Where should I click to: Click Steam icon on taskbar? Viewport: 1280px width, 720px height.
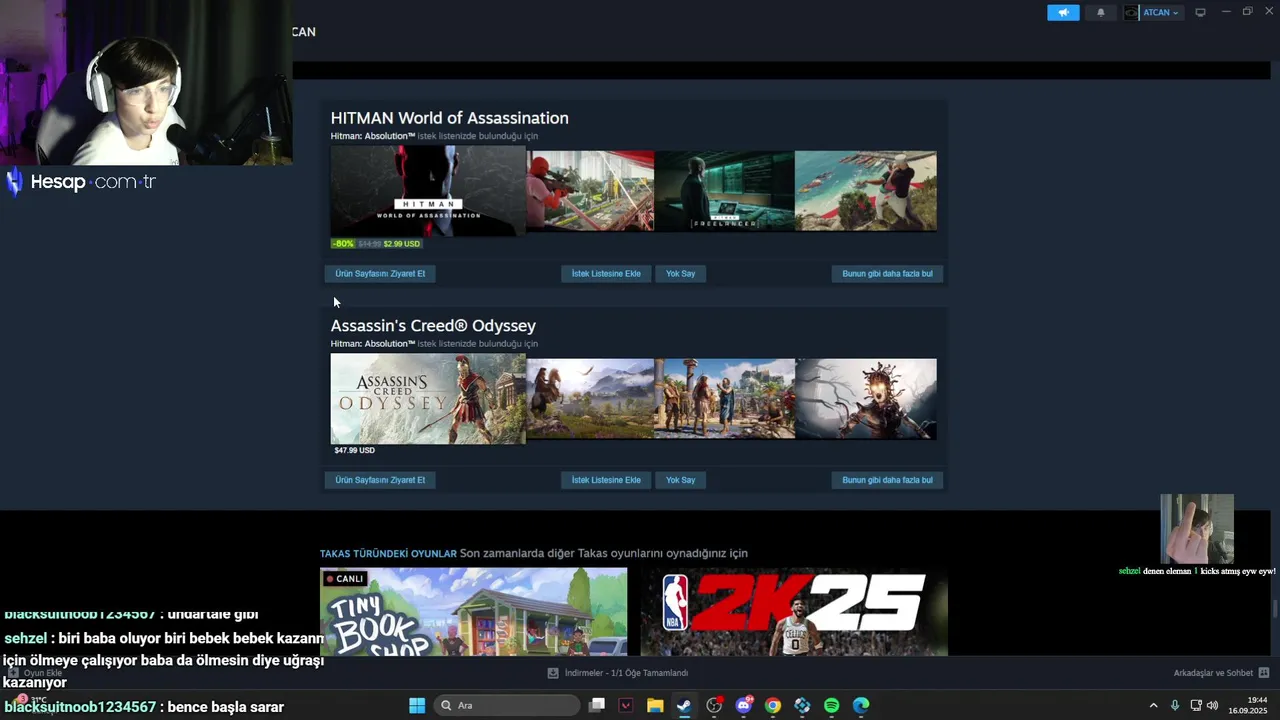click(684, 705)
